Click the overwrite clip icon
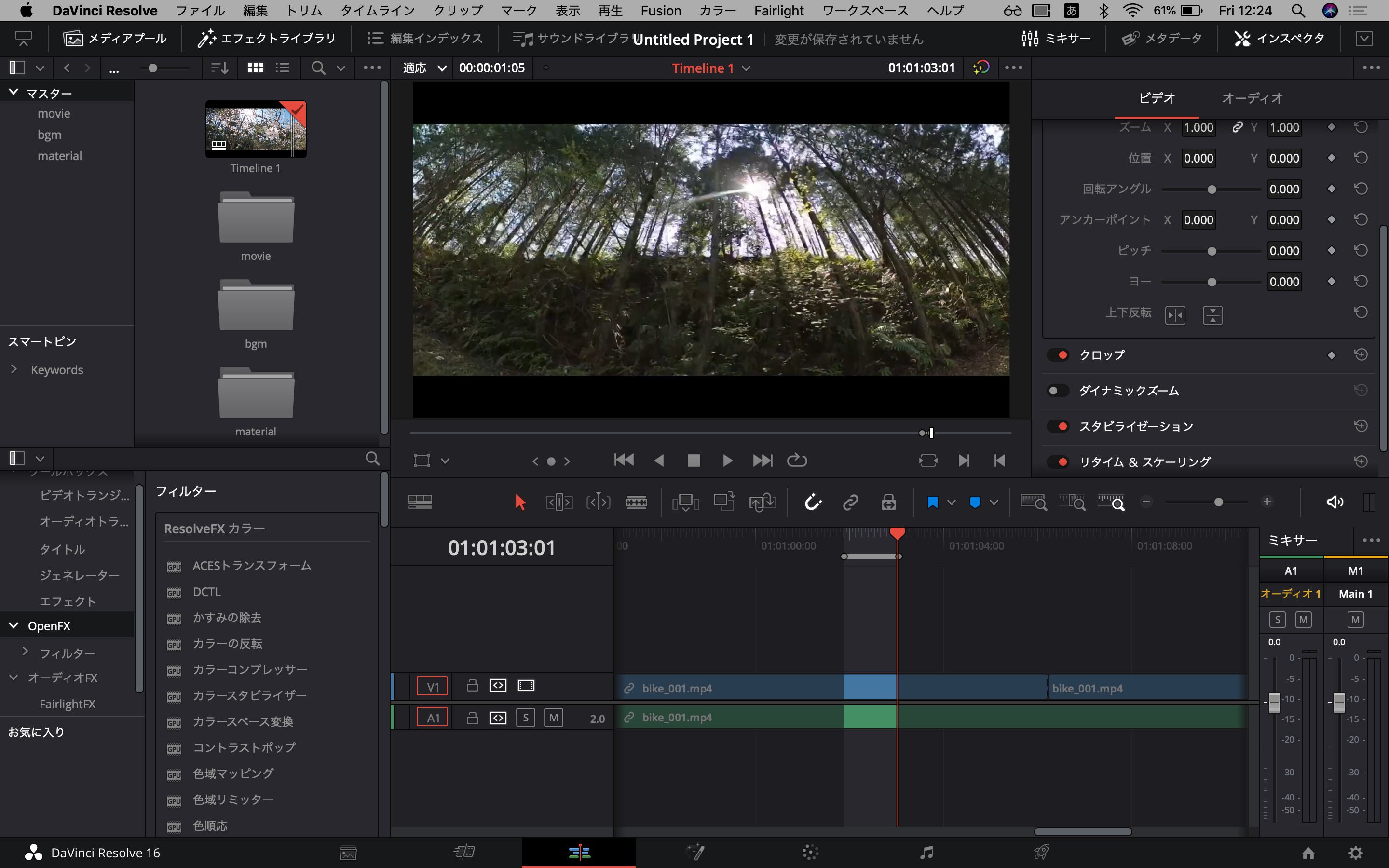The width and height of the screenshot is (1389, 868). [724, 501]
